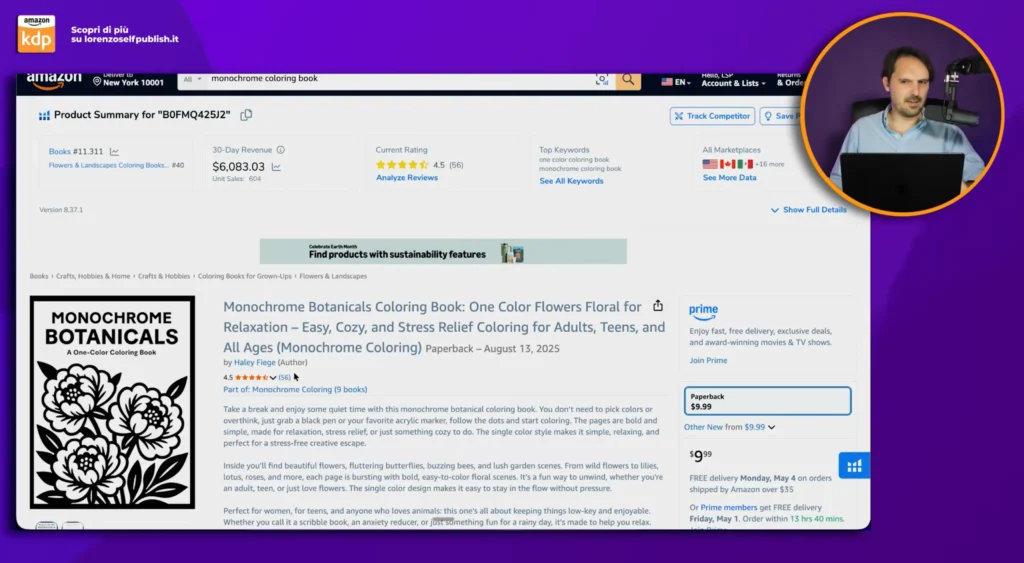Open the EN language selector
Screen dimensions: 1024x563
tap(676, 82)
